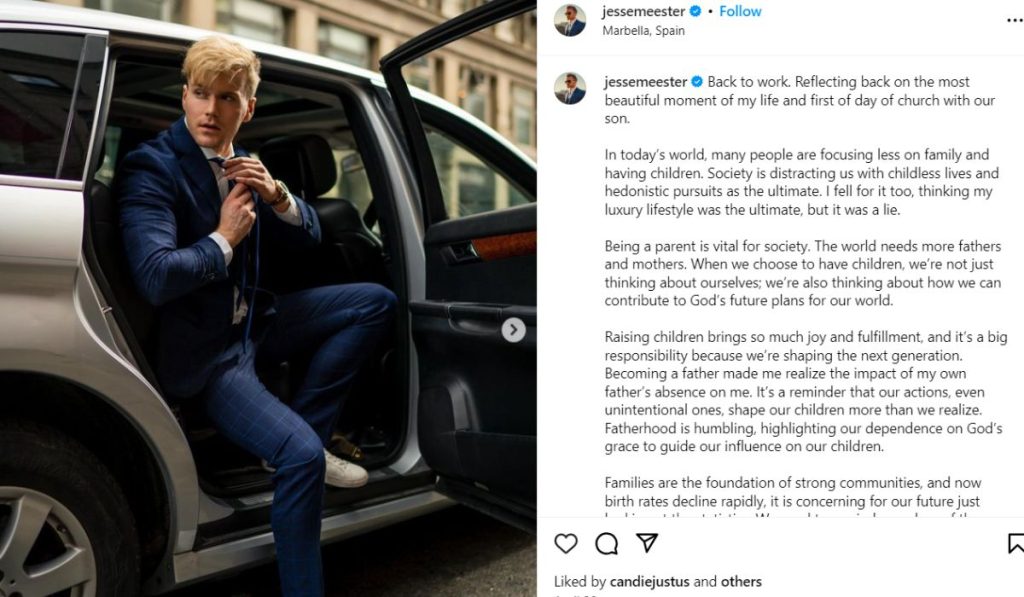The width and height of the screenshot is (1024, 597).
Task: Click the profile avatar in the post header
Action: (570, 20)
